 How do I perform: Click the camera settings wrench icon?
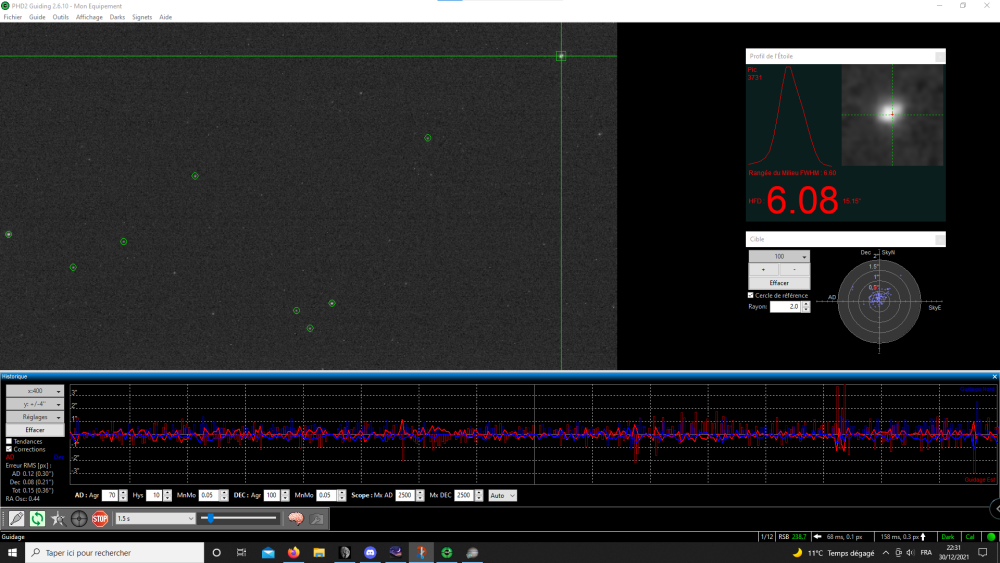(x=316, y=519)
